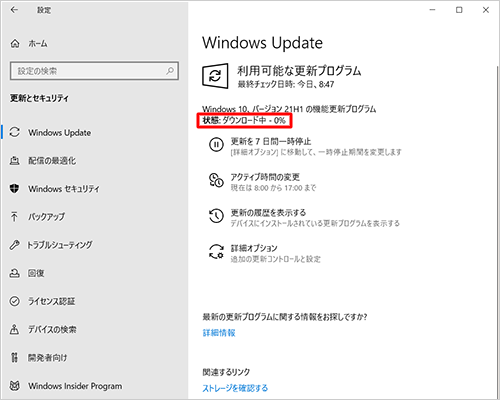Open ライセンス認証 page

52,301
